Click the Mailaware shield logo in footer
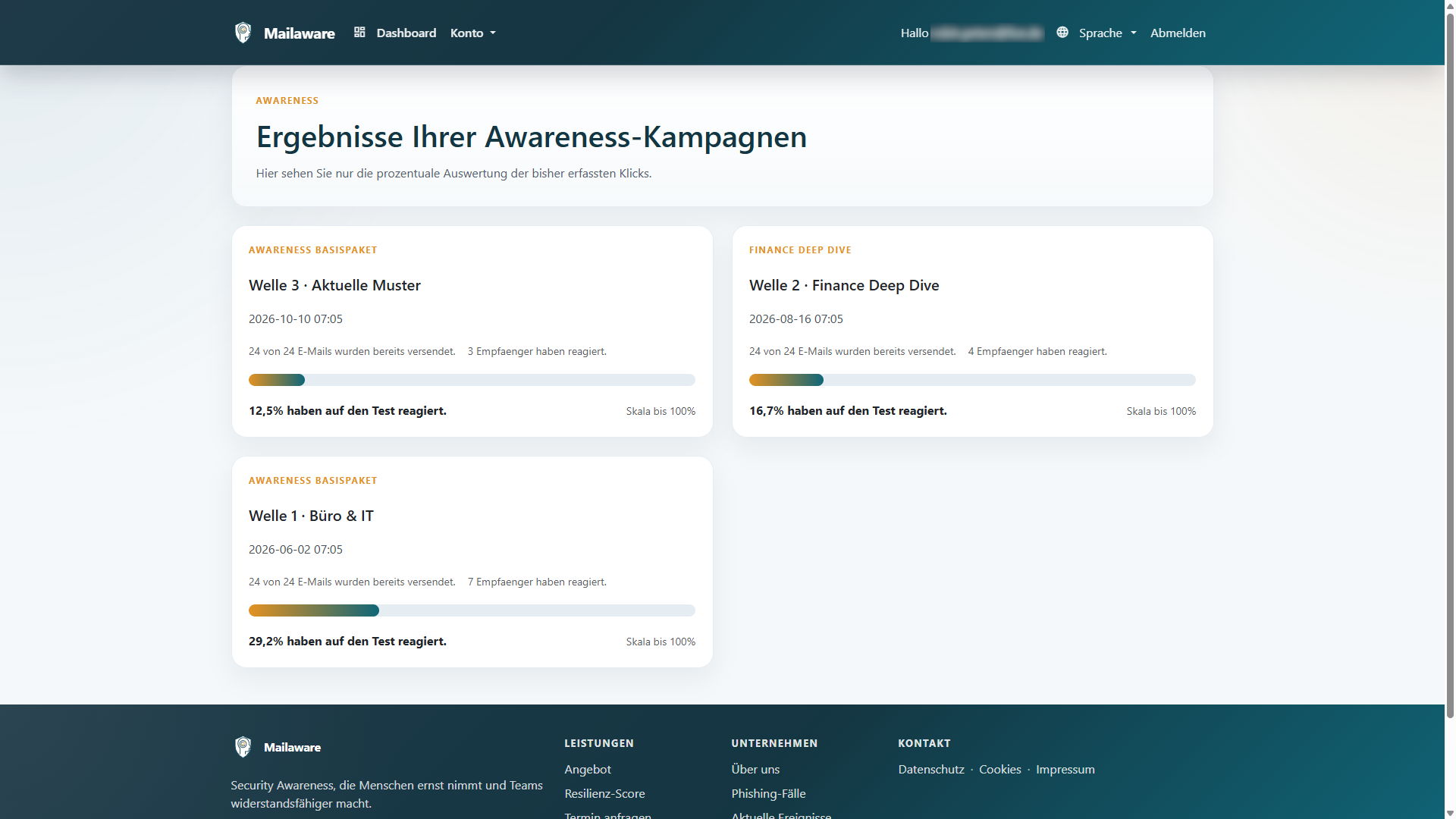This screenshot has height=819, width=1456. point(243,747)
